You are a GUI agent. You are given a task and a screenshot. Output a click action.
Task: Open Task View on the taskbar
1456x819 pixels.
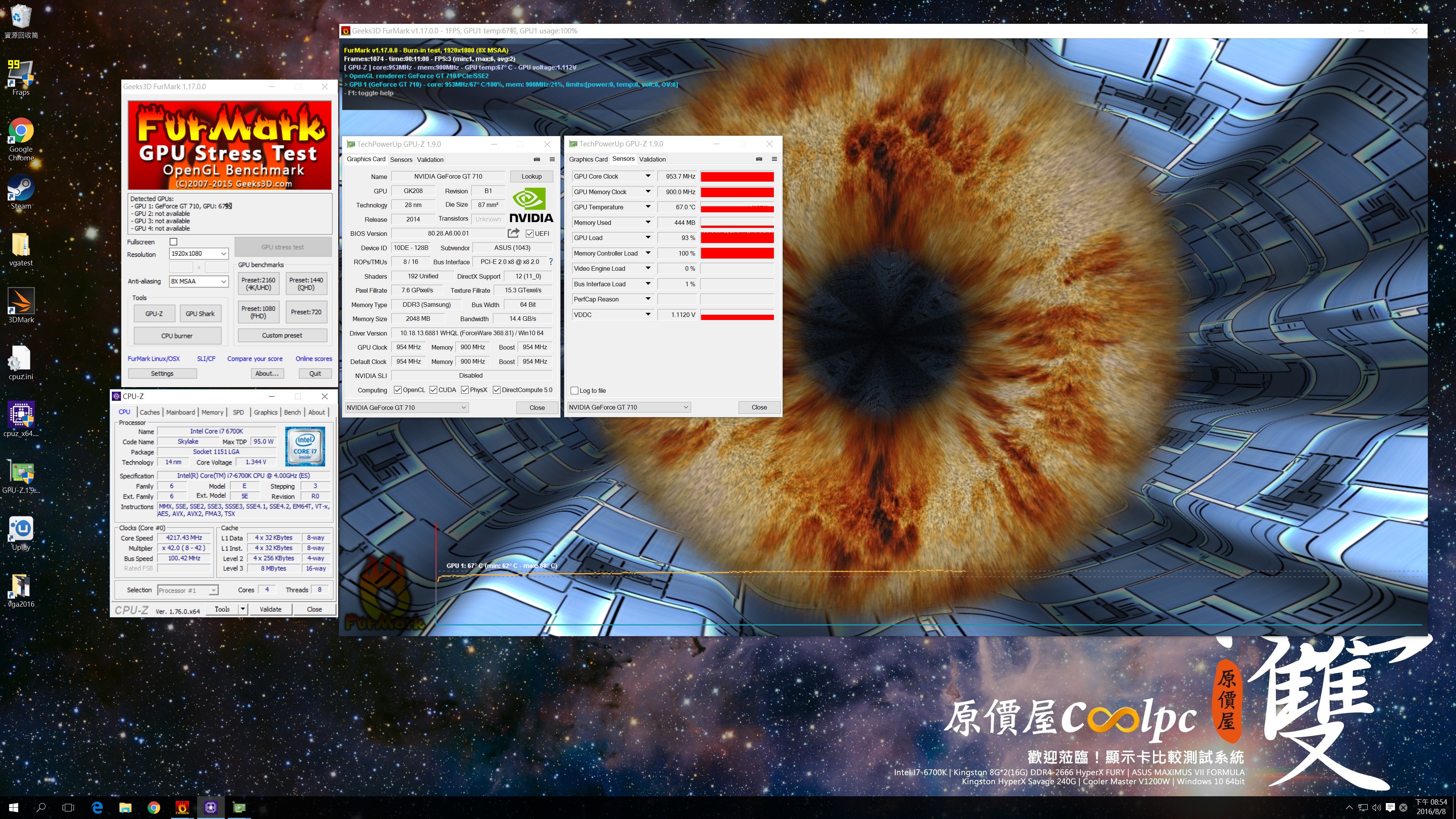click(x=68, y=808)
